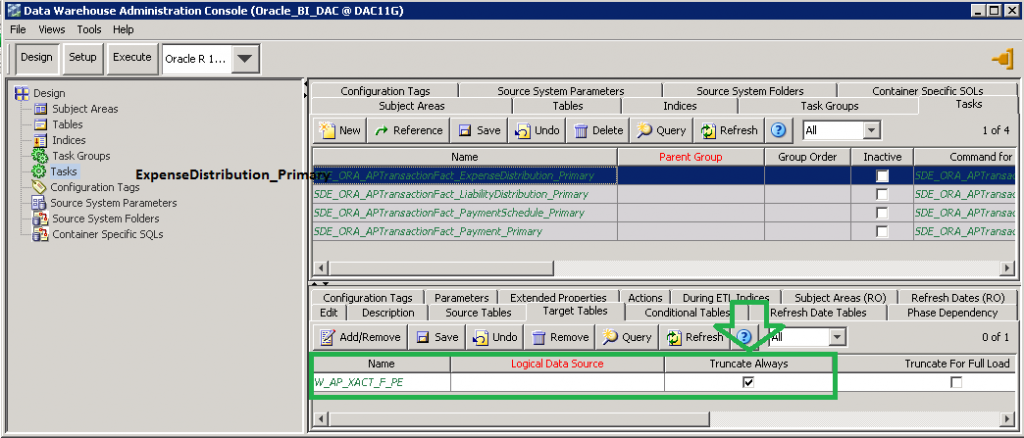Open the Views menu
The width and height of the screenshot is (1024, 438).
pos(52,29)
